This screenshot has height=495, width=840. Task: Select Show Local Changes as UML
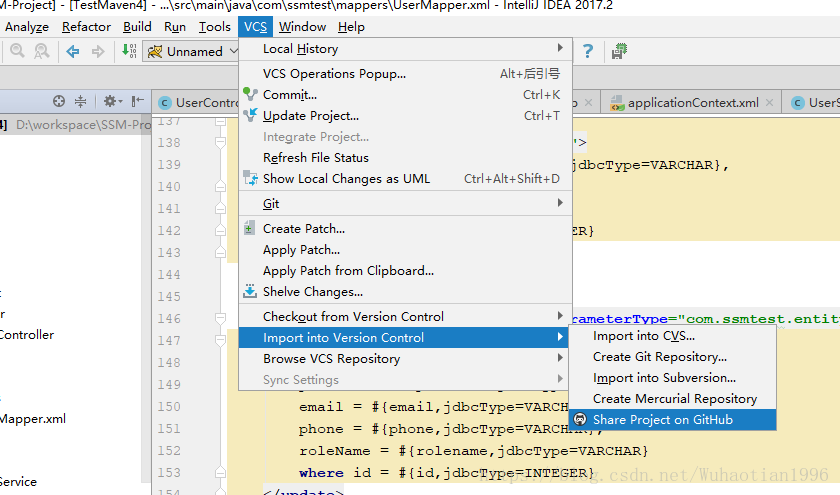(x=406, y=178)
